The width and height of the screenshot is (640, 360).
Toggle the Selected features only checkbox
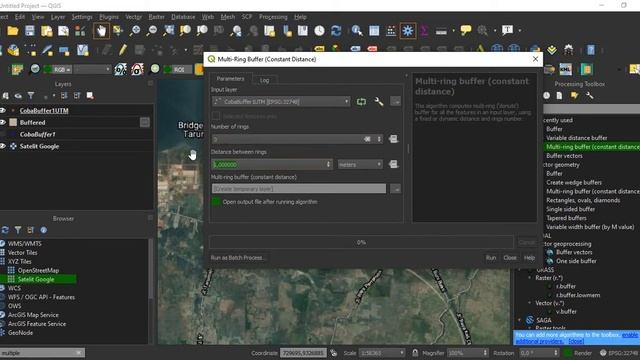216,116
